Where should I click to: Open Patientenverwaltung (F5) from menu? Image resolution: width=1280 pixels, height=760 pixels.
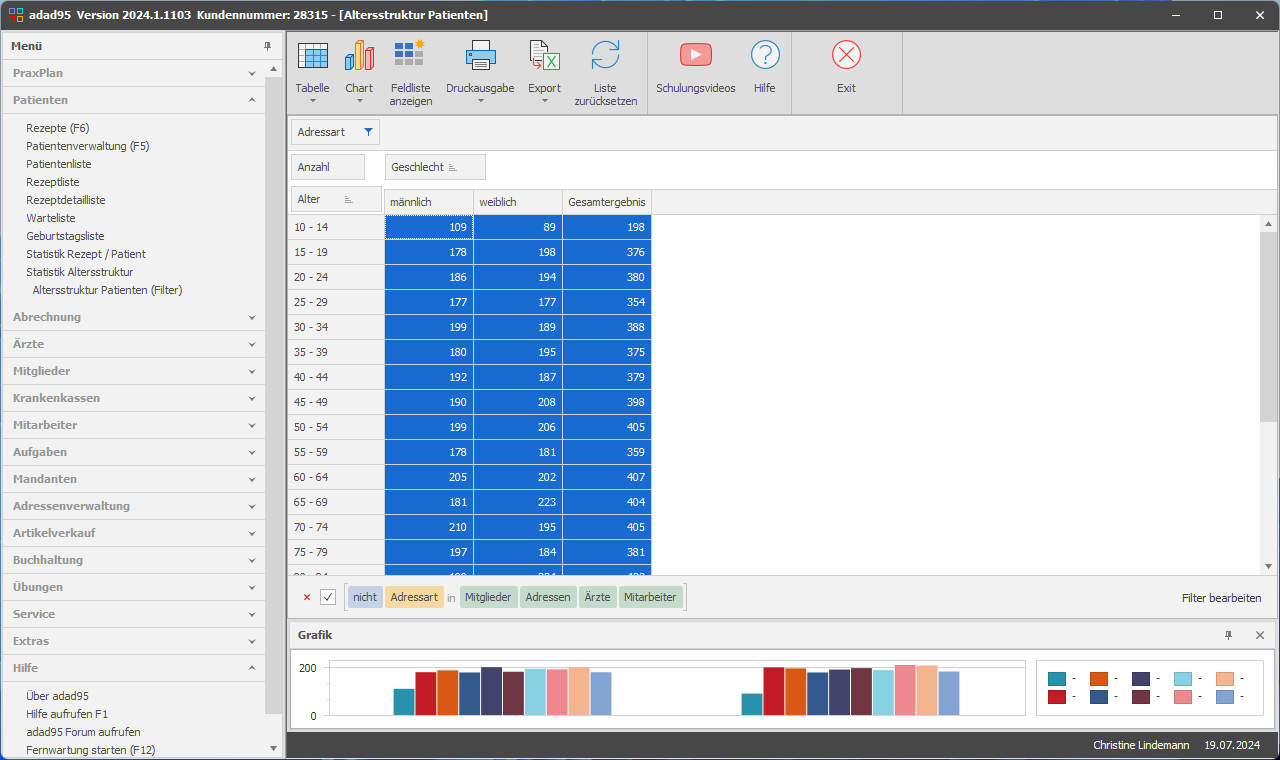(x=88, y=146)
